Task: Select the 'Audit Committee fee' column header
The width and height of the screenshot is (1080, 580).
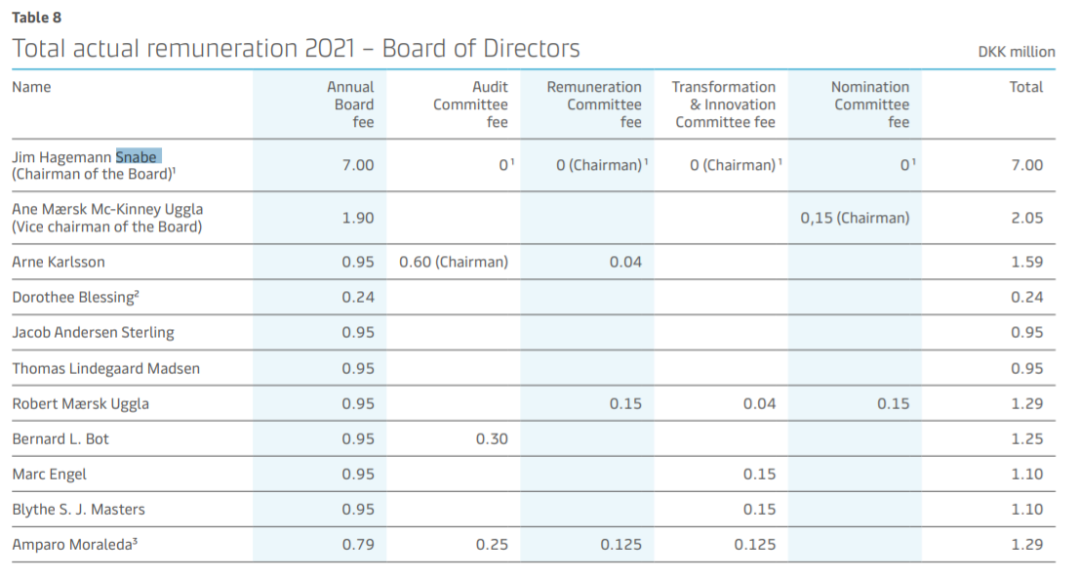Action: click(x=470, y=104)
